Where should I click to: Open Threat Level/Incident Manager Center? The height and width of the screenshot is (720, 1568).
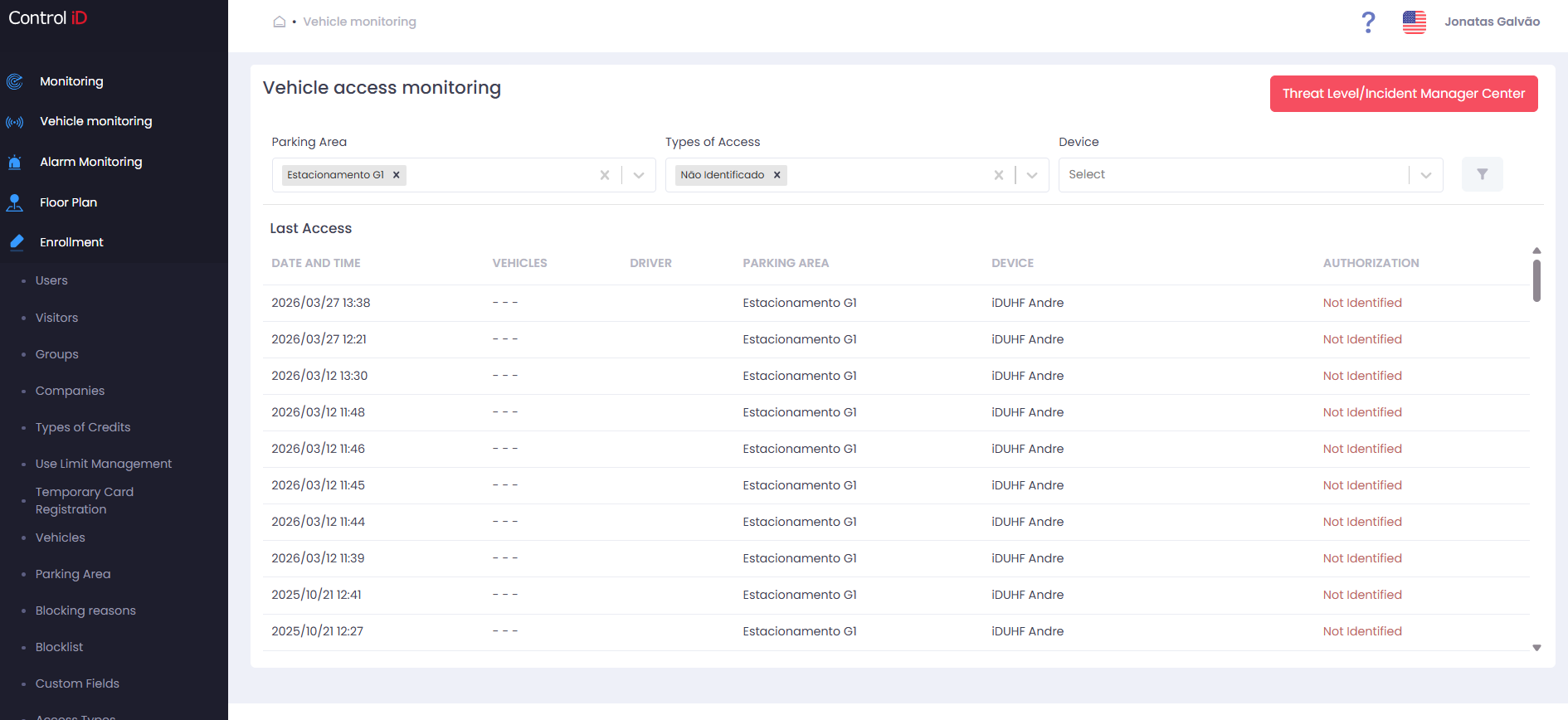1404,94
